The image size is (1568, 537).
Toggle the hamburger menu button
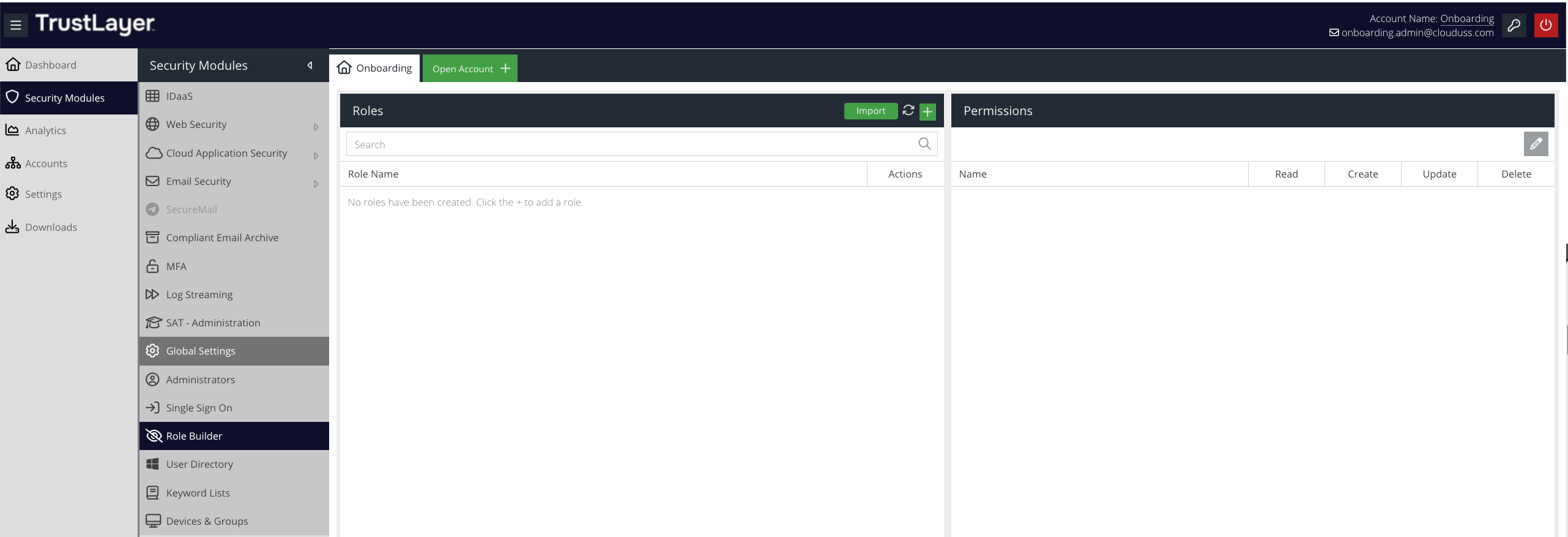coord(16,25)
